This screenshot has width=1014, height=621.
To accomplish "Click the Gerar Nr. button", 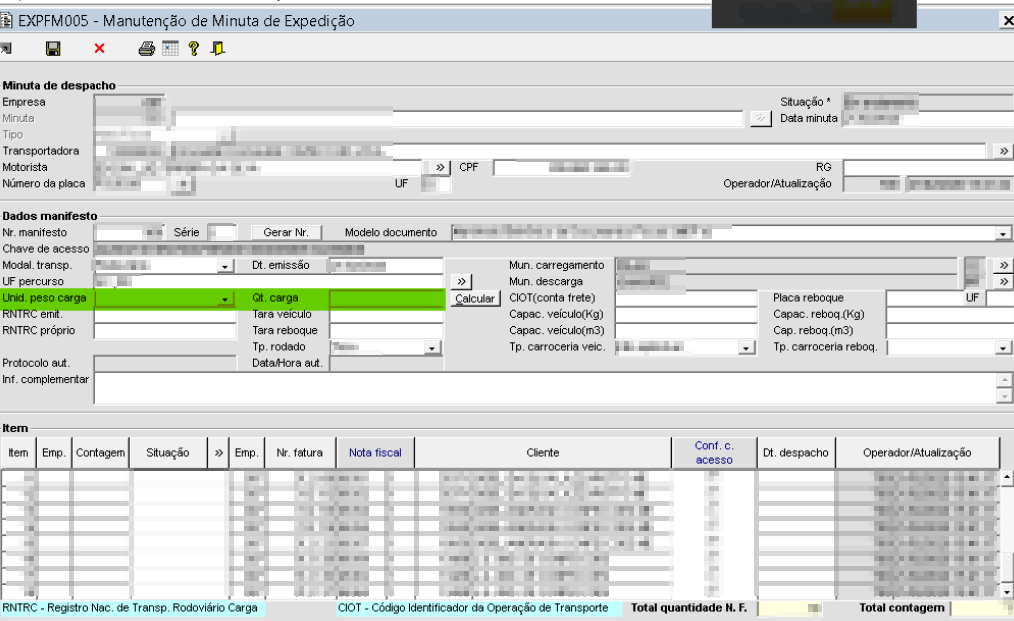I will [286, 232].
